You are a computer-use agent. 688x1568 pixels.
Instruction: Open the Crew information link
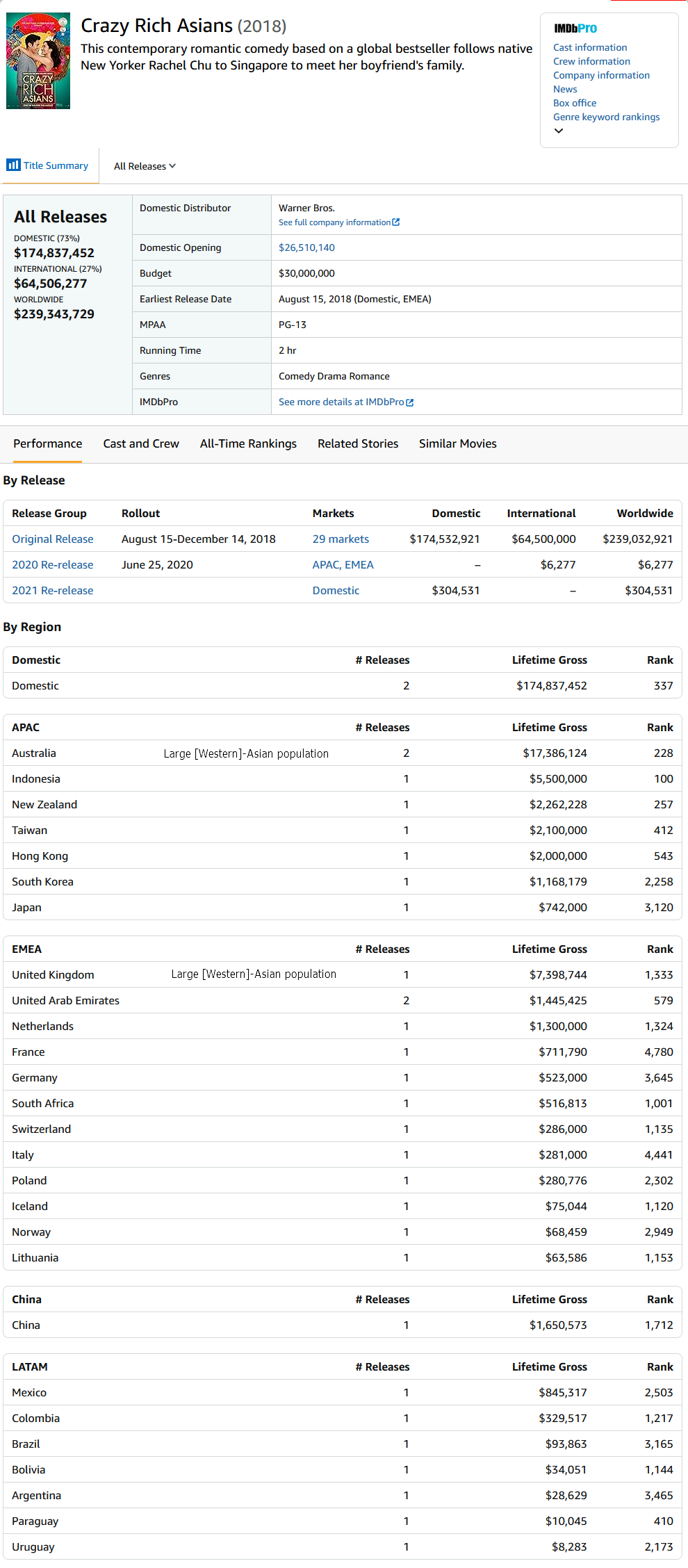pos(591,61)
